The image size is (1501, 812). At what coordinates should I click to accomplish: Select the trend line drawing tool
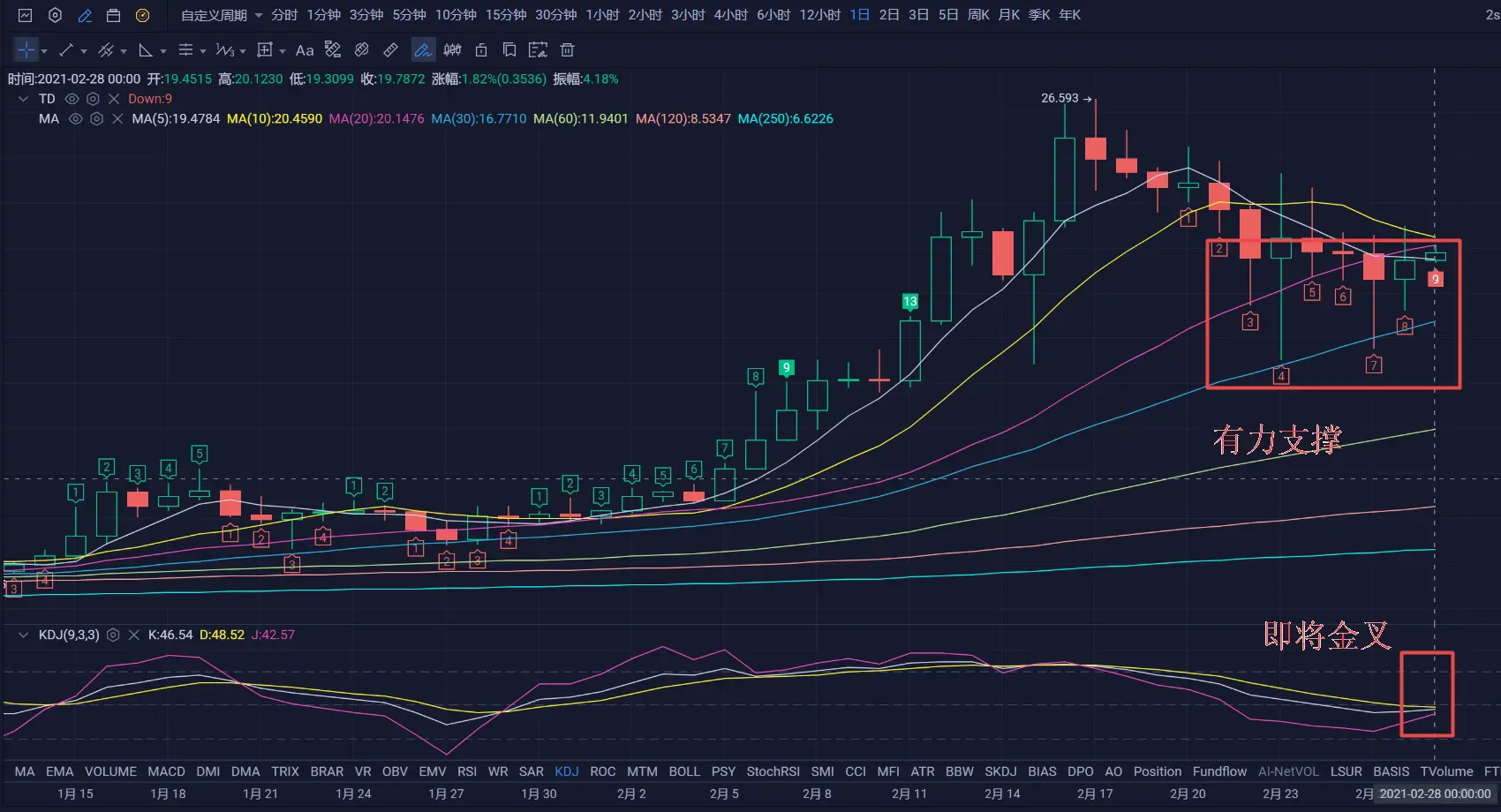(66, 49)
